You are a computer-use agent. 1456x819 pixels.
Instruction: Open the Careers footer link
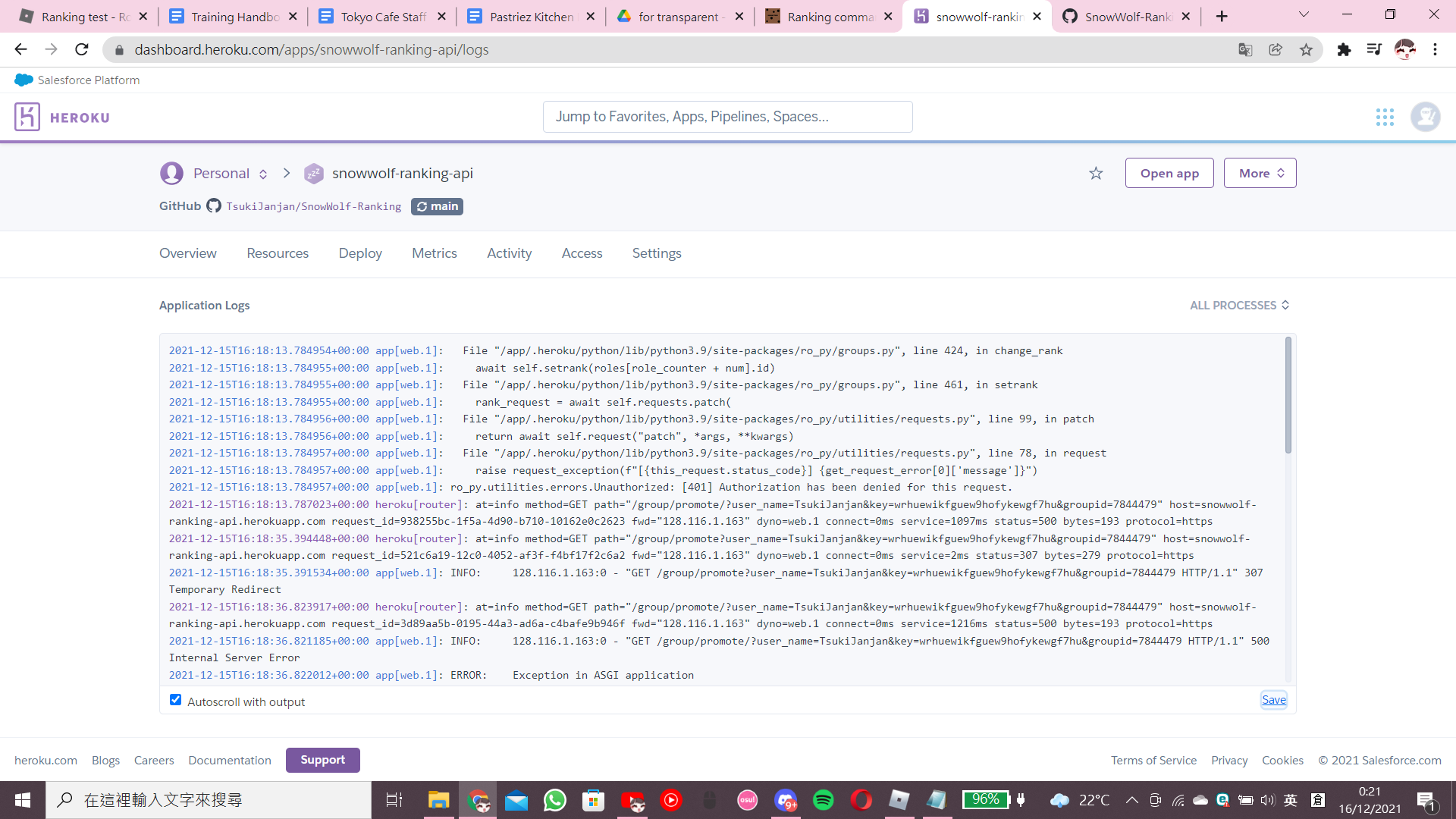154,760
